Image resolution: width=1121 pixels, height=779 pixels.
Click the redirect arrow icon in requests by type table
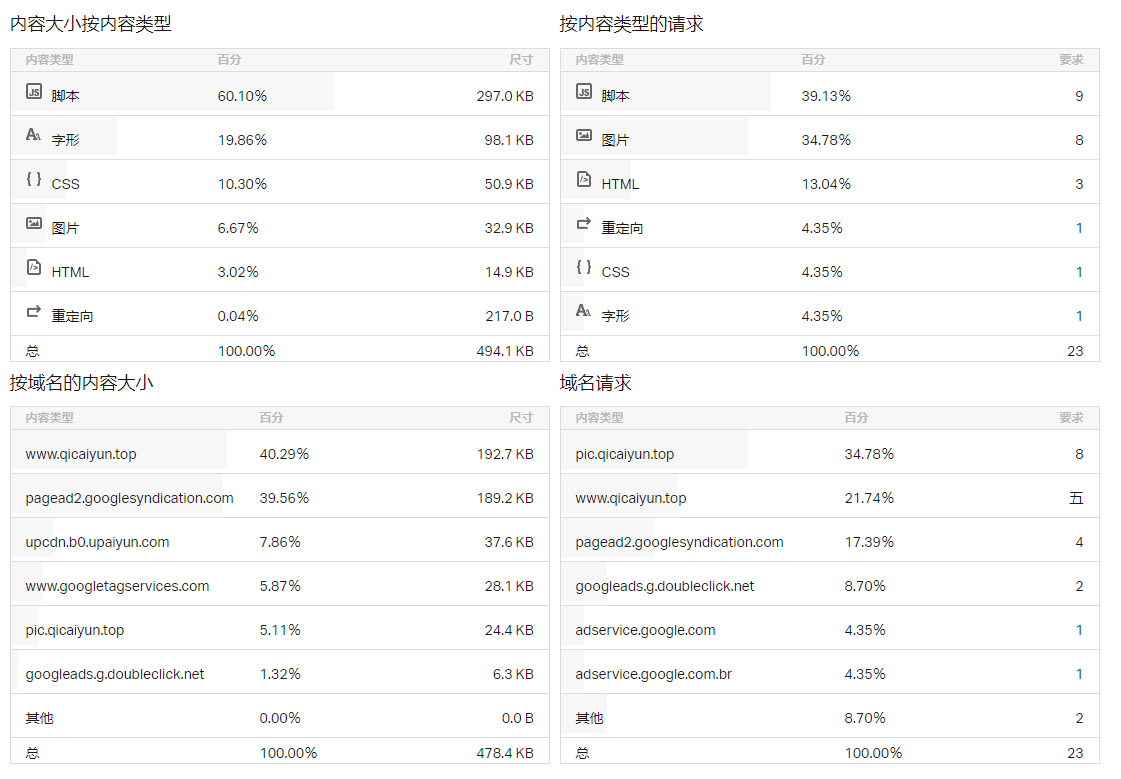pos(584,223)
